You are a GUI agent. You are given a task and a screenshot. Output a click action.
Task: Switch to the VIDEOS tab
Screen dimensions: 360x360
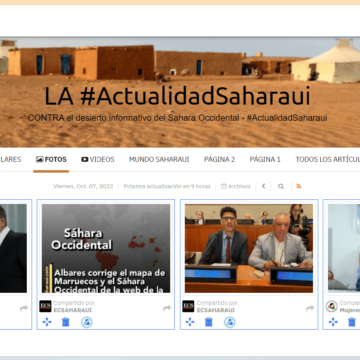coord(98,159)
